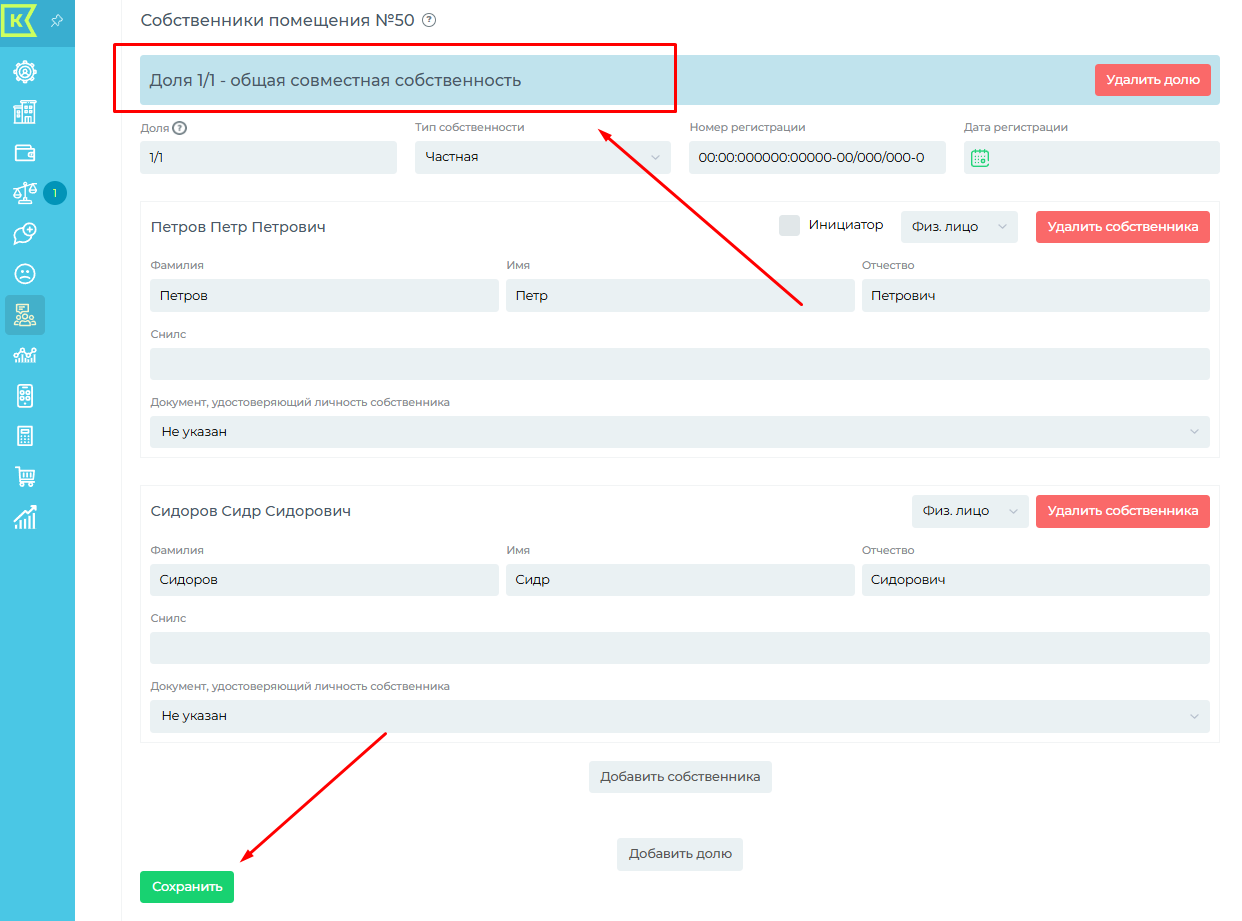This screenshot has height=921, width=1242.
Task: Click help icon next to room №50 title
Action: [429, 20]
